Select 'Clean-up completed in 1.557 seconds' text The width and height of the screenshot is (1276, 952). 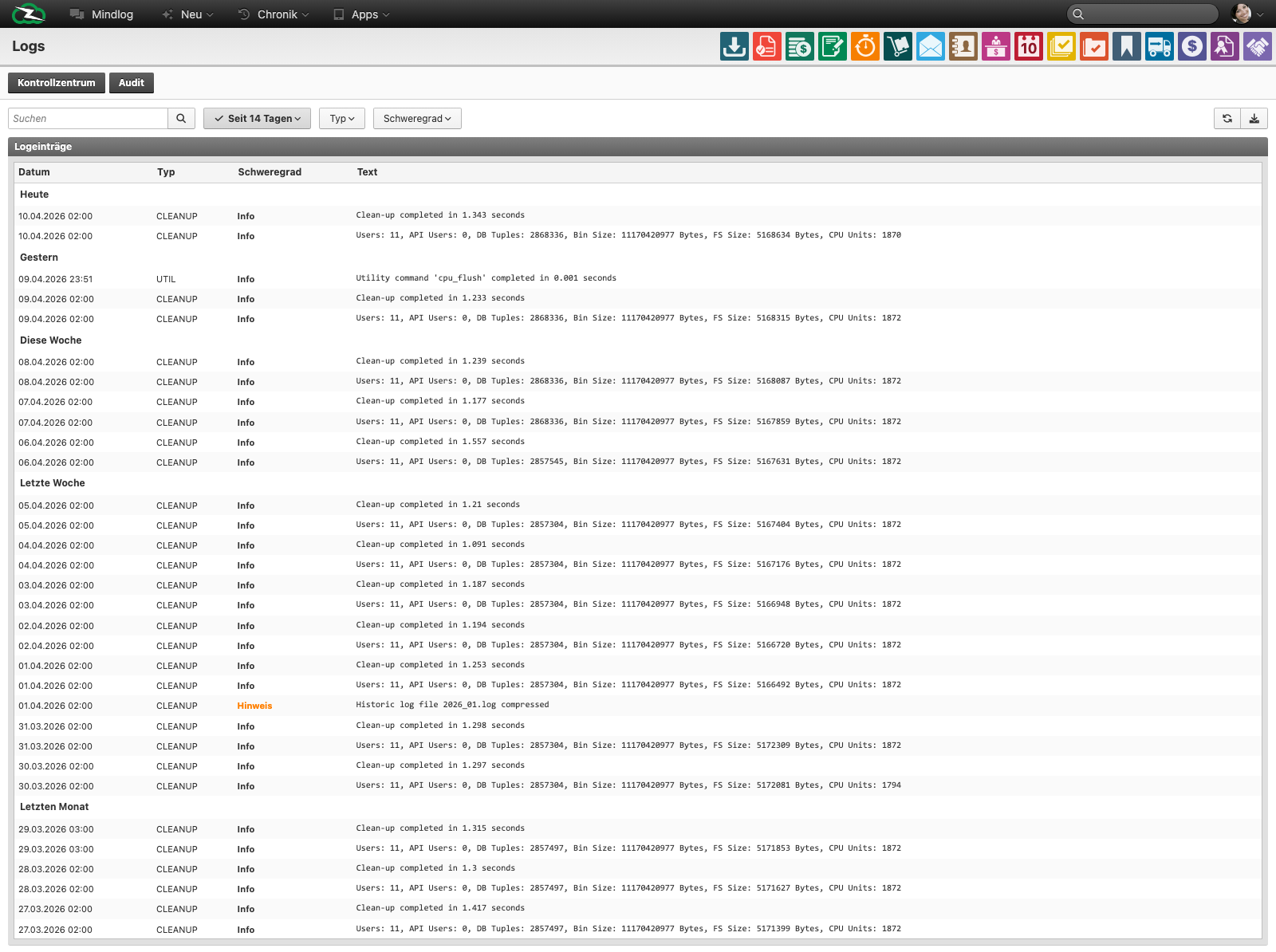coord(440,442)
